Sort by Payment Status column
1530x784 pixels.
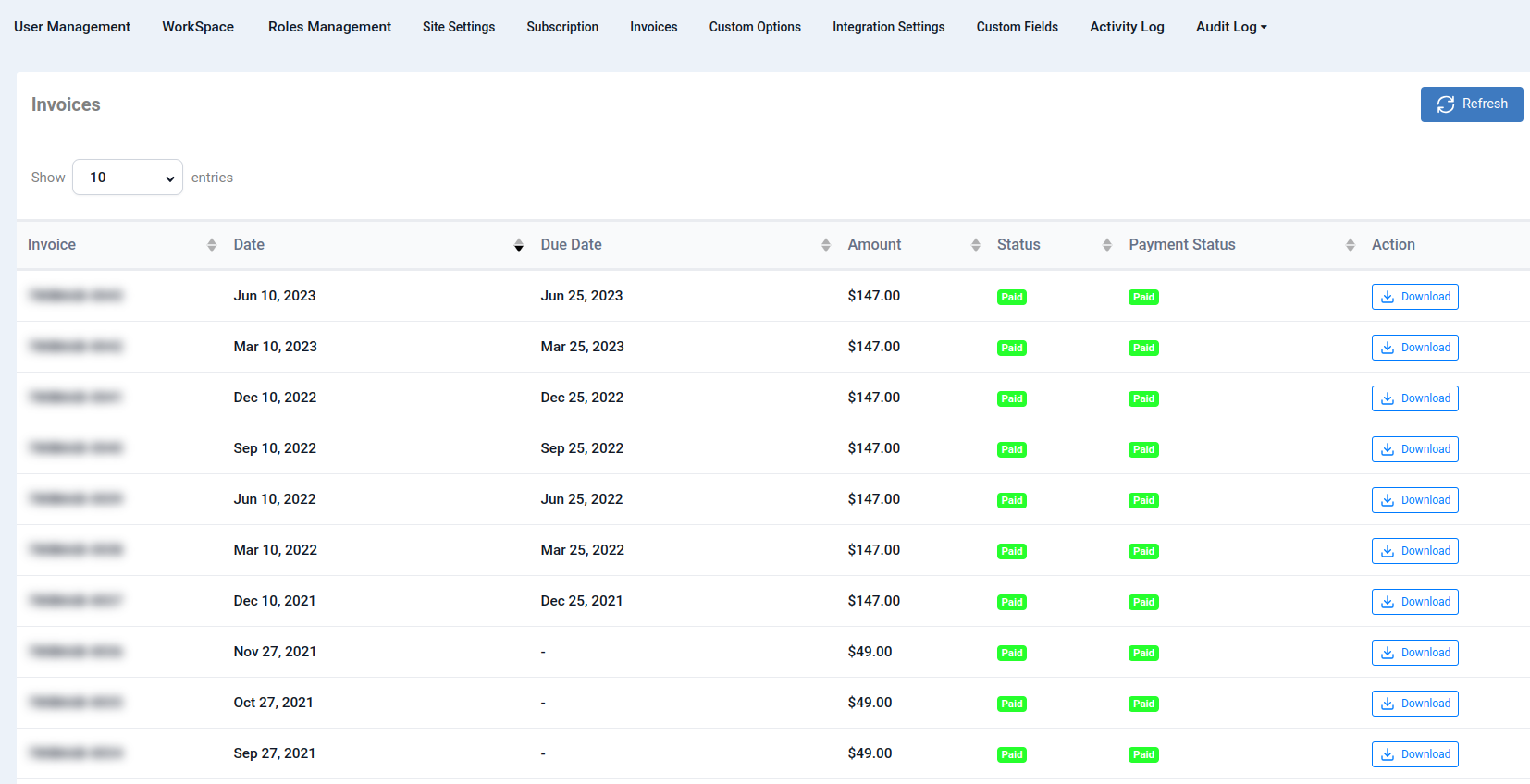point(1240,245)
